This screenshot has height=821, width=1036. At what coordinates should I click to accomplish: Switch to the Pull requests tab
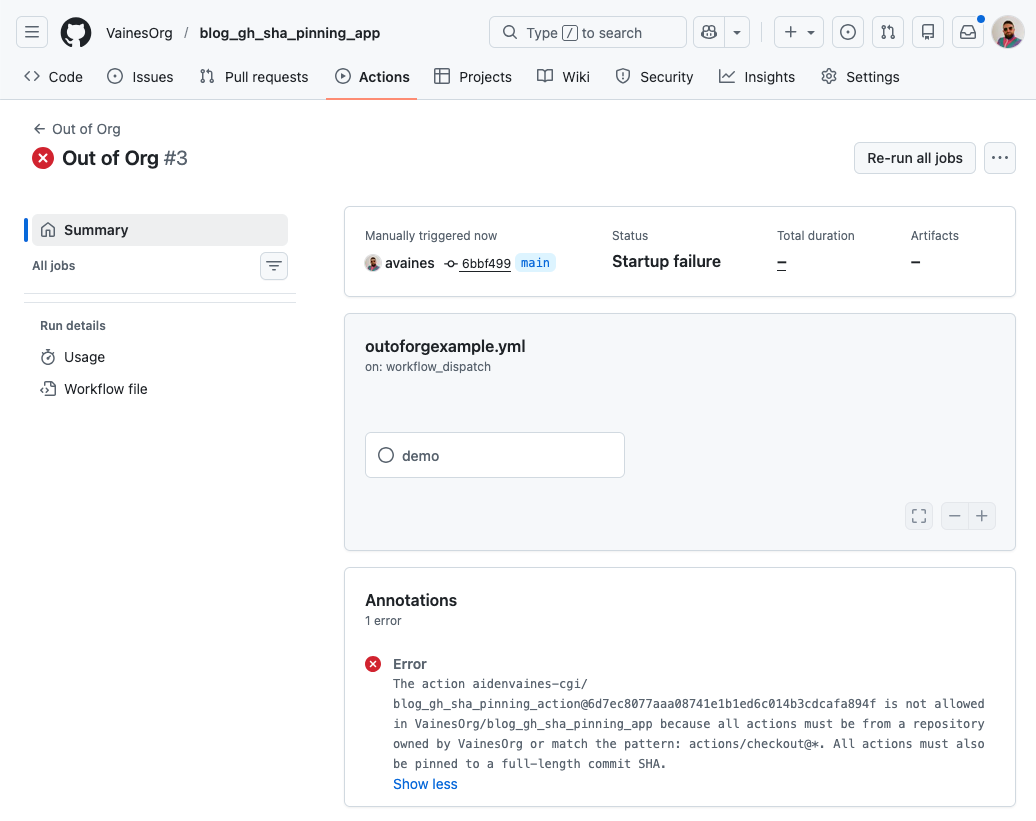pos(254,77)
